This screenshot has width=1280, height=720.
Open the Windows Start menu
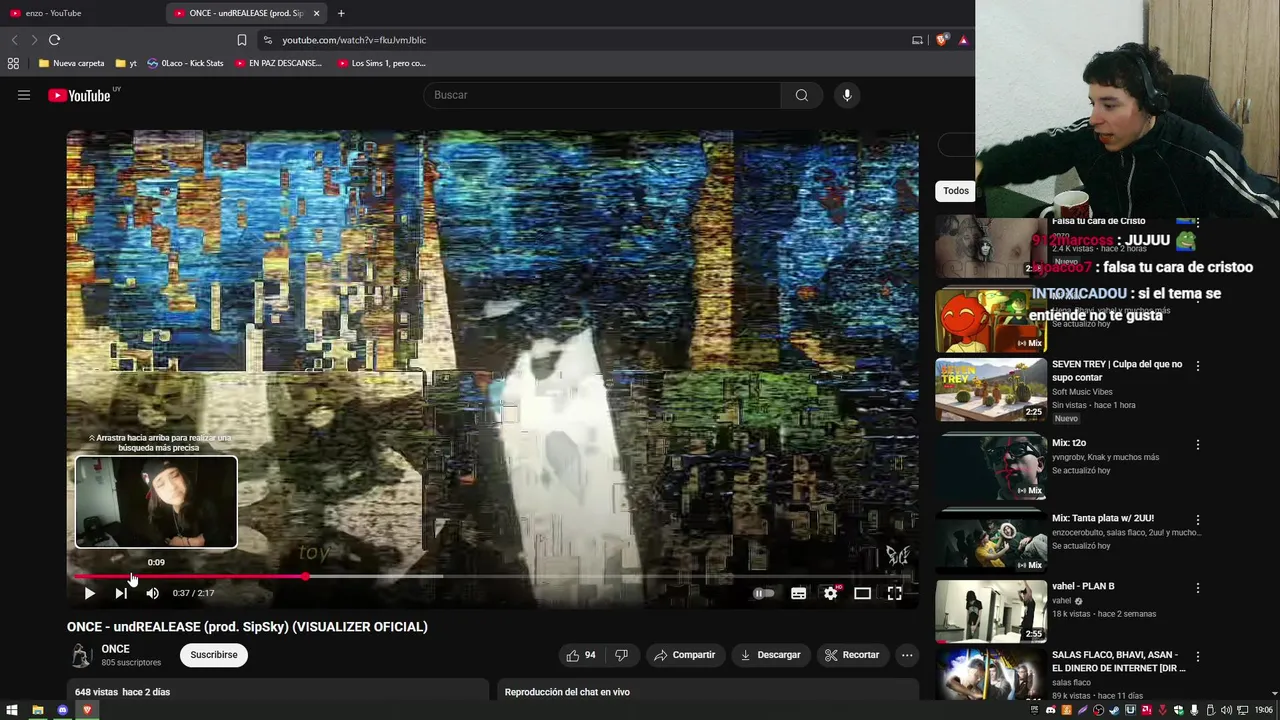click(x=12, y=710)
